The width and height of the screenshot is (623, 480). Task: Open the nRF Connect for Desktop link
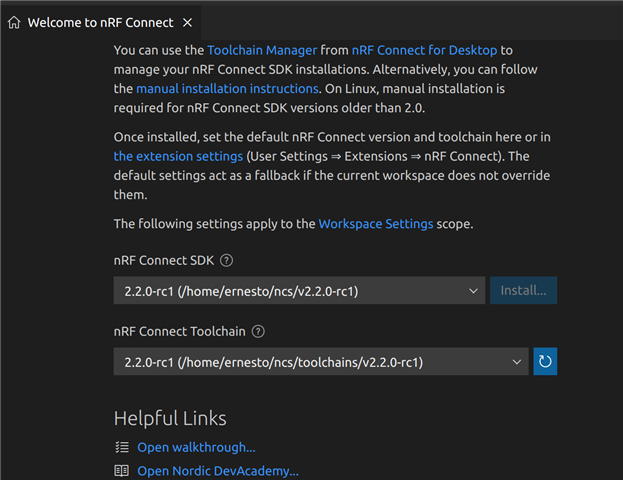pos(424,50)
